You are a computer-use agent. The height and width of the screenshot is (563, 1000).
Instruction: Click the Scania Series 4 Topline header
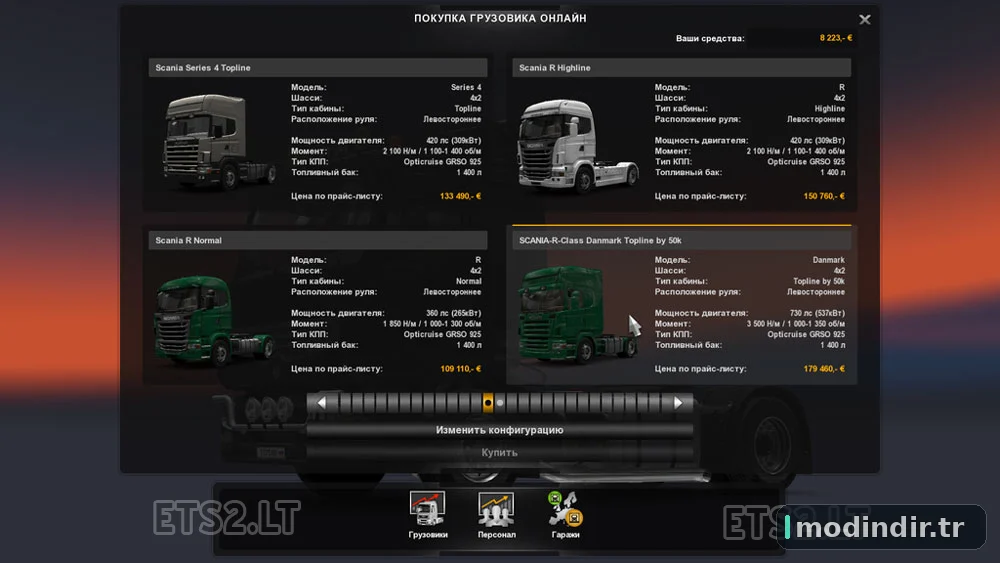318,68
